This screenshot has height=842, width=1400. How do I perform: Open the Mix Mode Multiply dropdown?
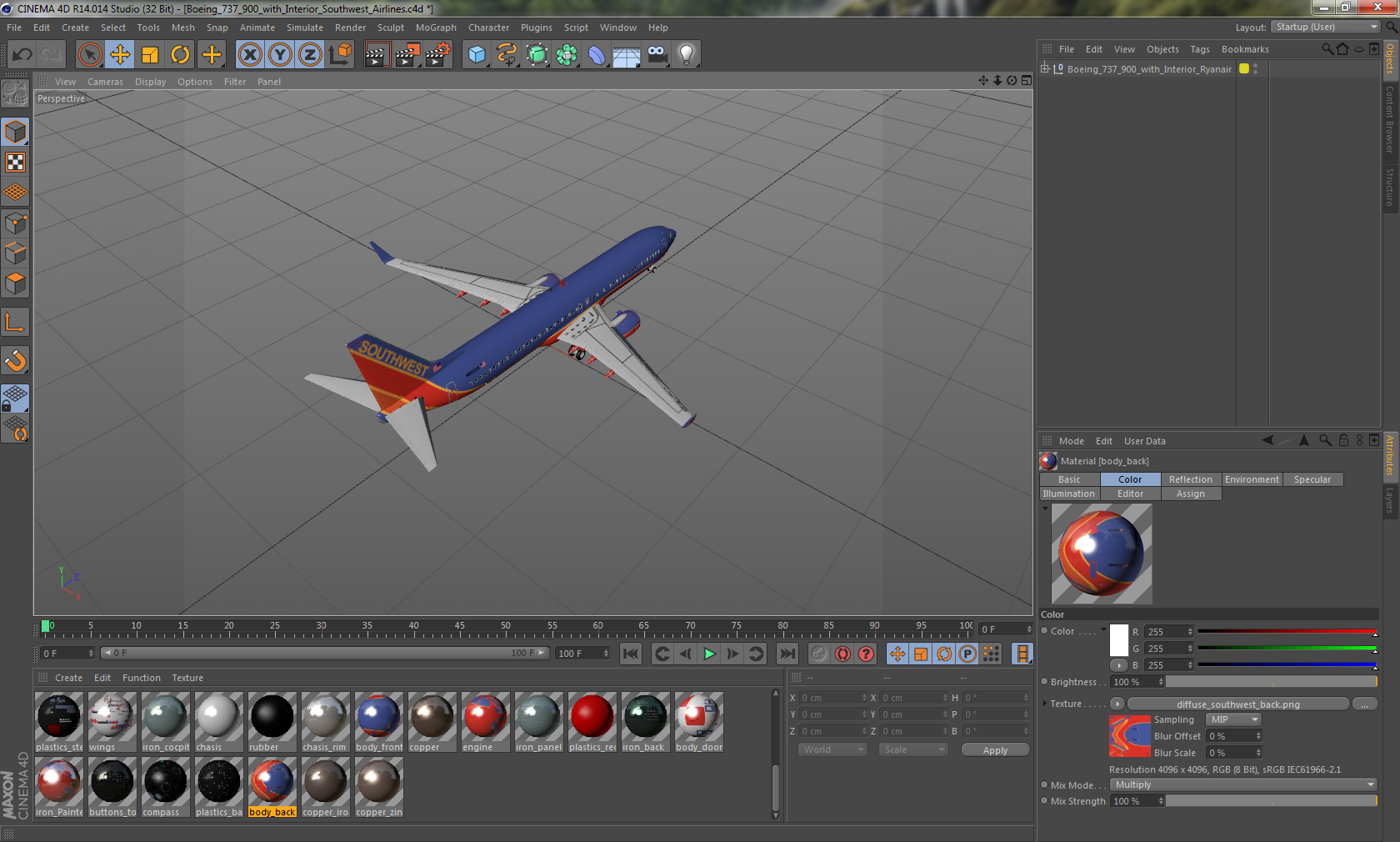[x=1243, y=784]
